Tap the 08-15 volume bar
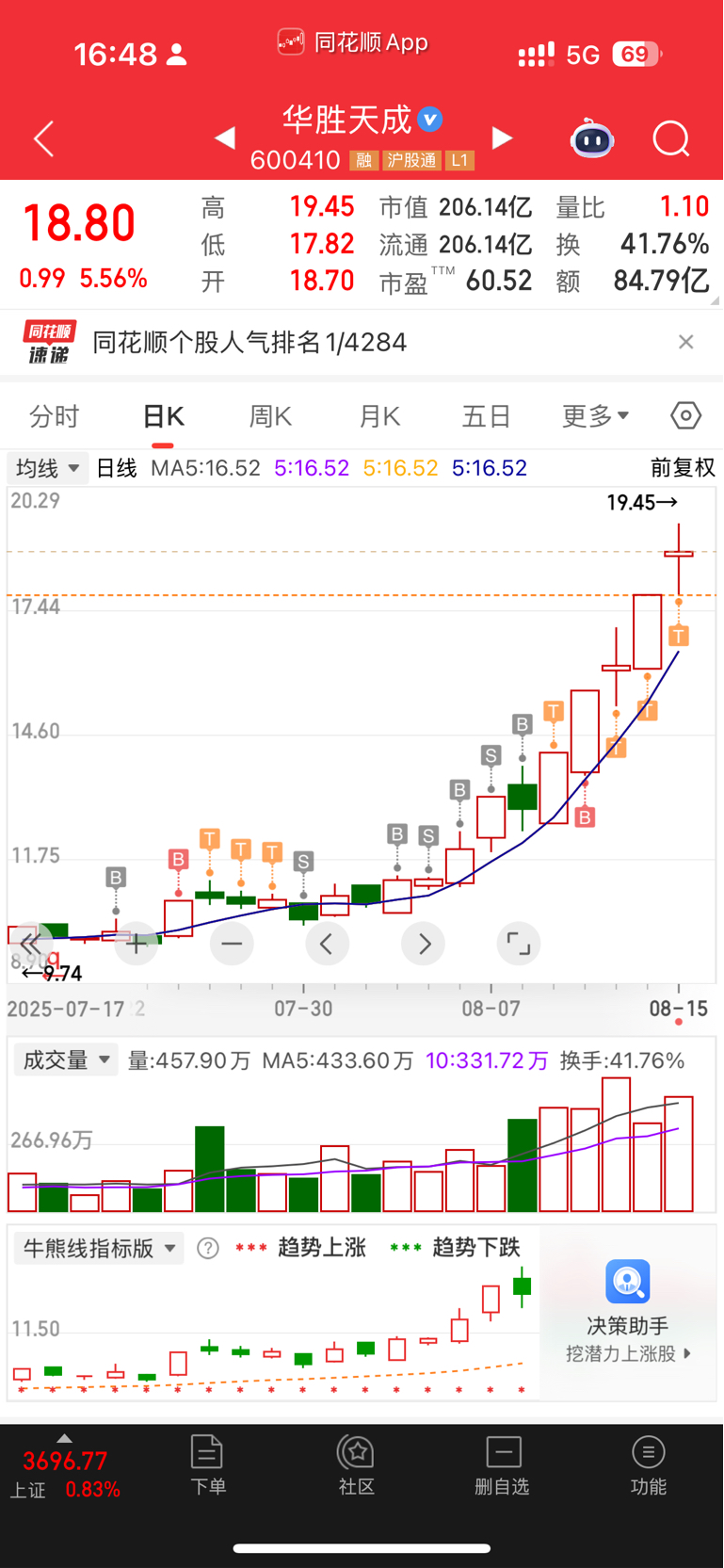Screen dimensions: 724x1568 [x=679, y=1154]
